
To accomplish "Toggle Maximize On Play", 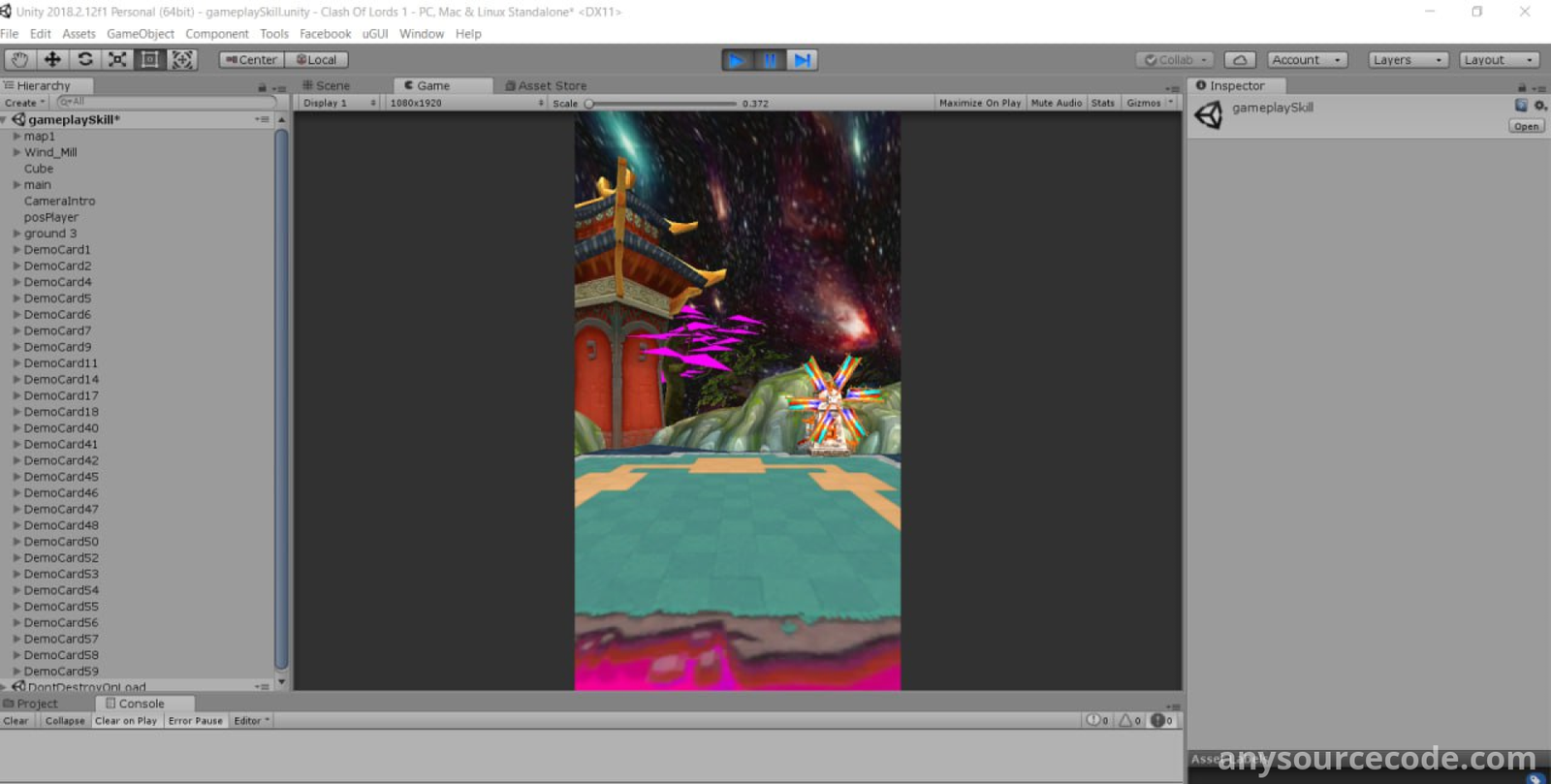I will coord(979,103).
